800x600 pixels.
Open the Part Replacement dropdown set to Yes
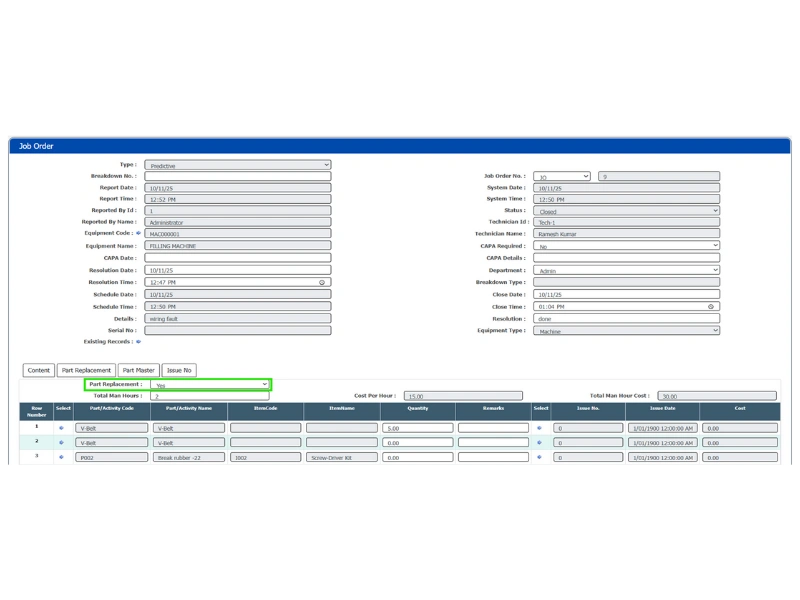(x=210, y=383)
